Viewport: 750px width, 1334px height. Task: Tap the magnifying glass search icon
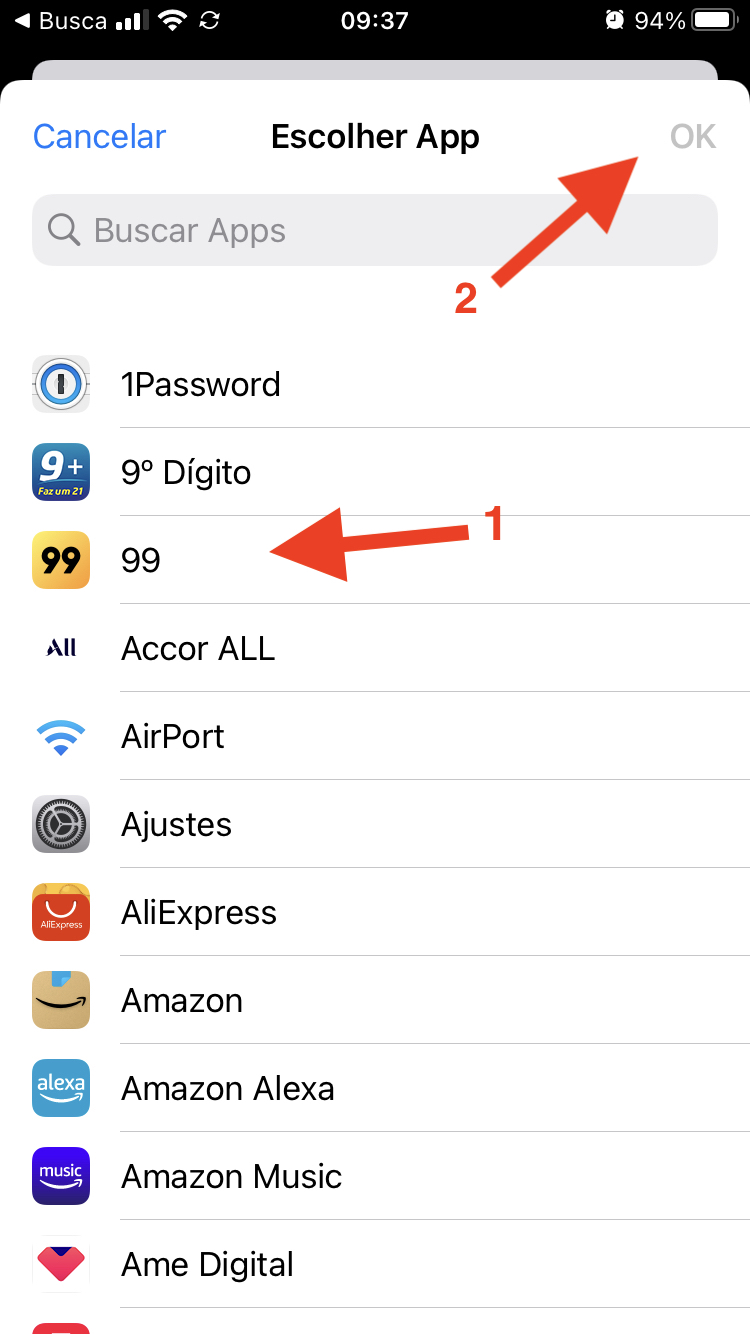click(x=64, y=231)
